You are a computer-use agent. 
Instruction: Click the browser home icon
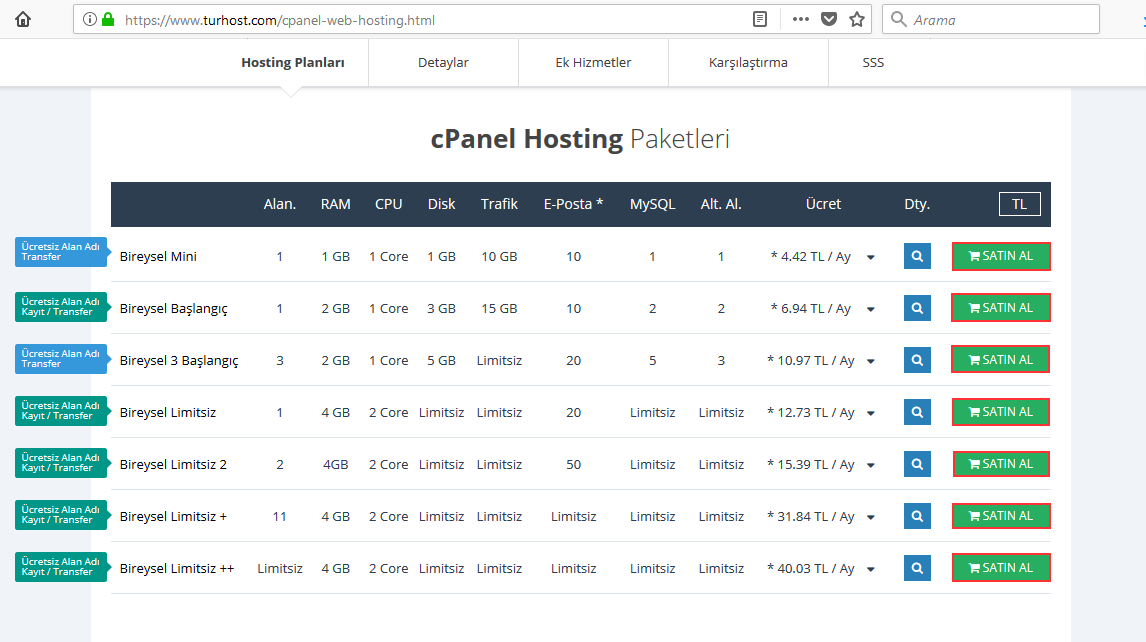23,19
